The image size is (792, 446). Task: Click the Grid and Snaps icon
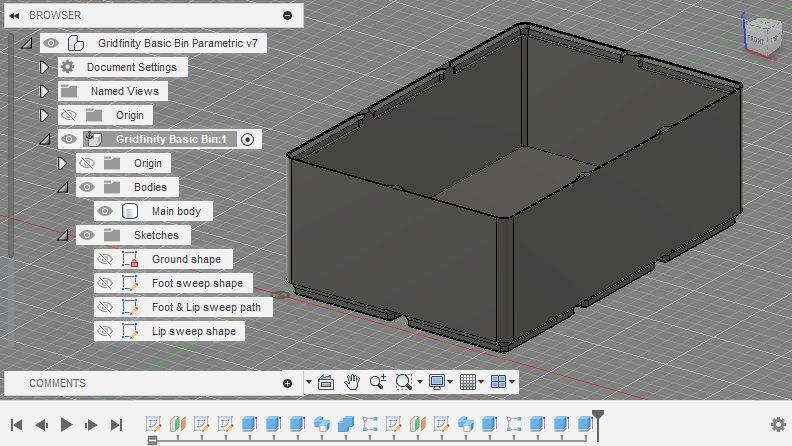click(x=468, y=382)
